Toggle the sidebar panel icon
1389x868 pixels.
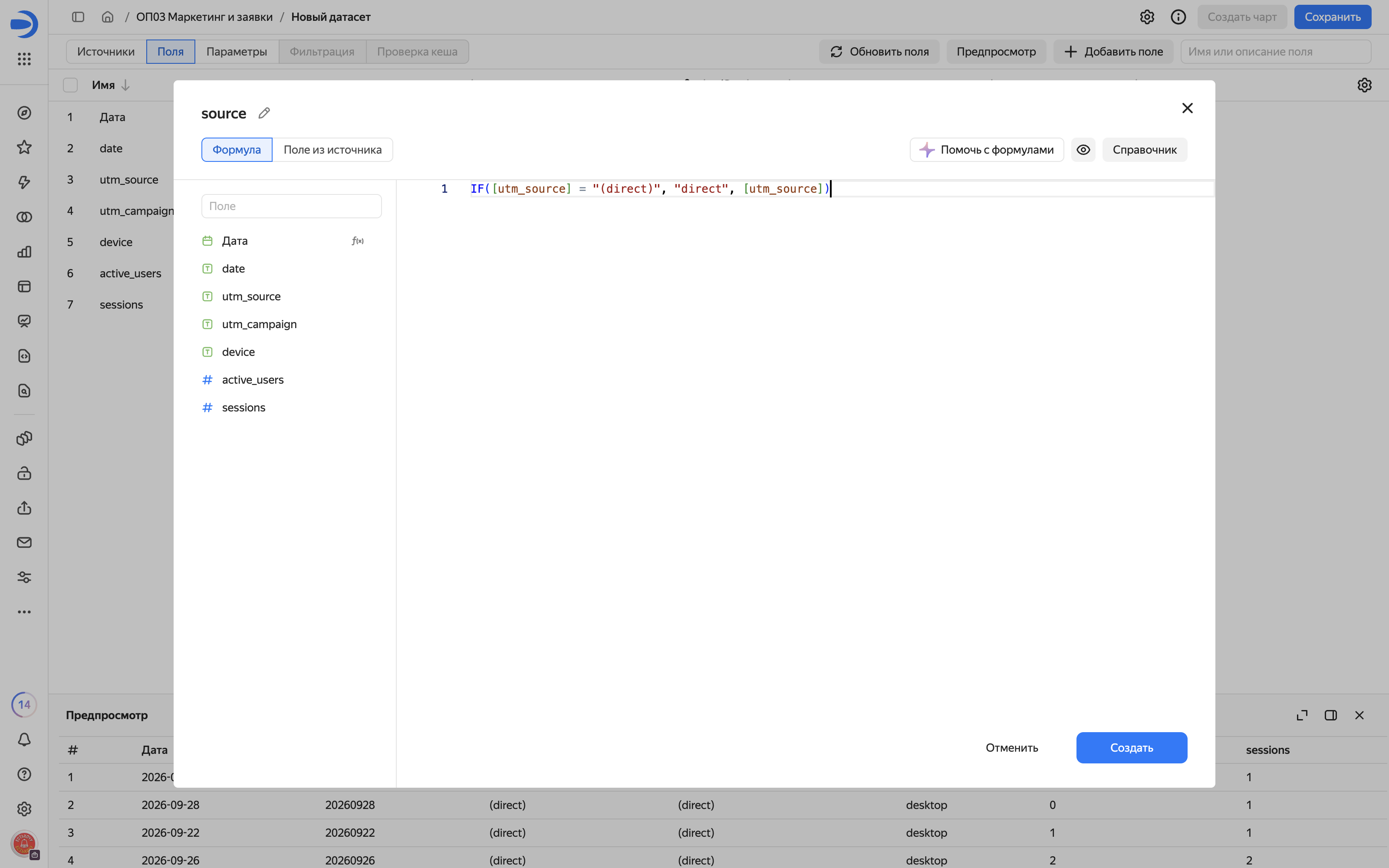[78, 16]
